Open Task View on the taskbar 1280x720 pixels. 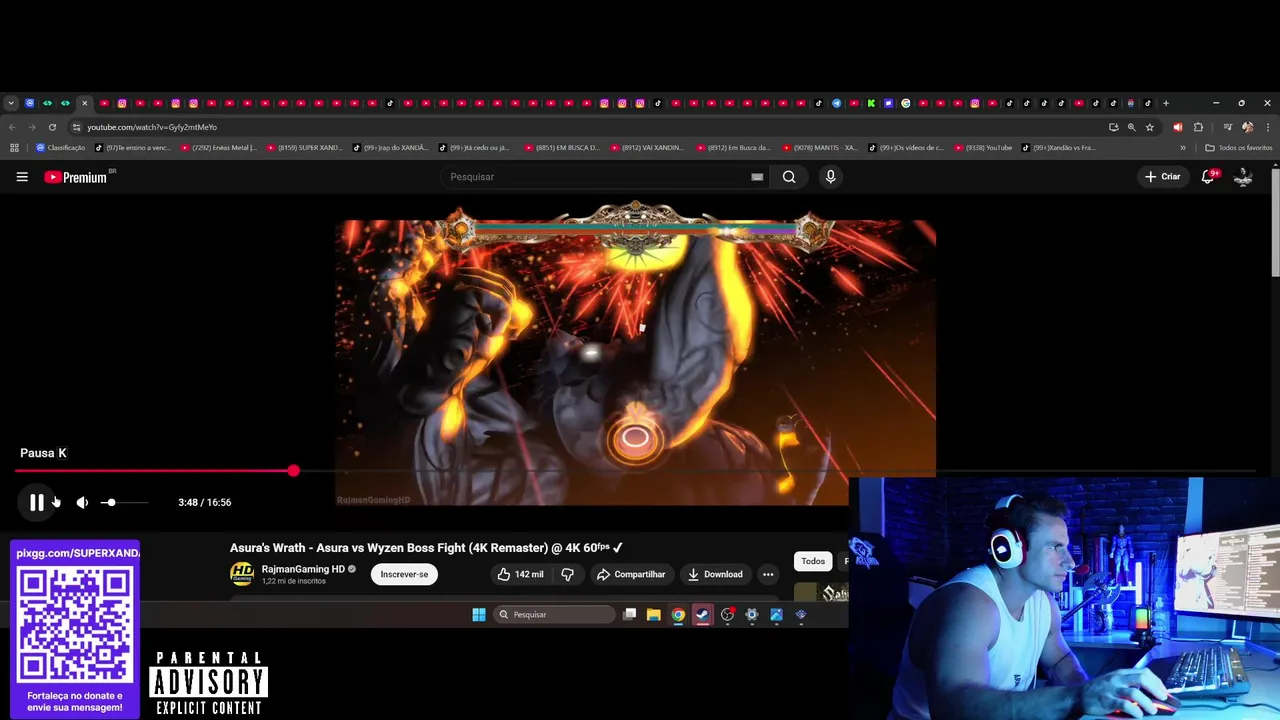629,615
